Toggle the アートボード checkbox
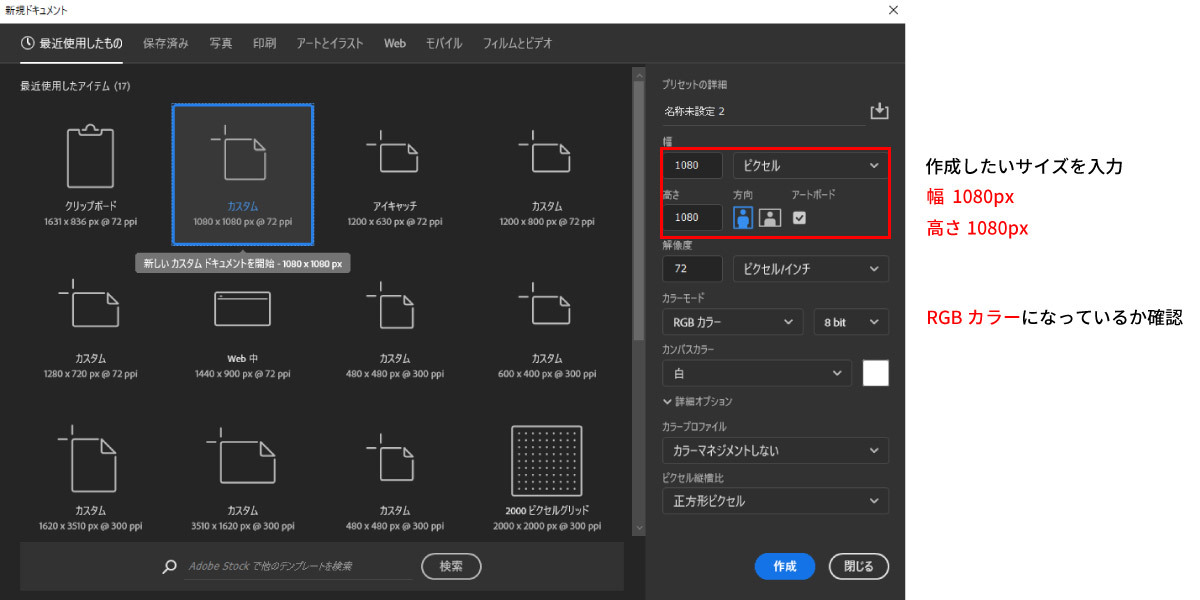 [799, 217]
